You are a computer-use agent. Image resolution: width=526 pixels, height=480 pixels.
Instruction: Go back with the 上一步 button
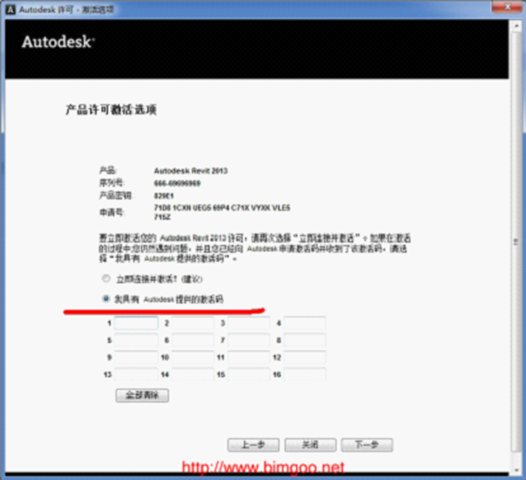click(x=253, y=445)
